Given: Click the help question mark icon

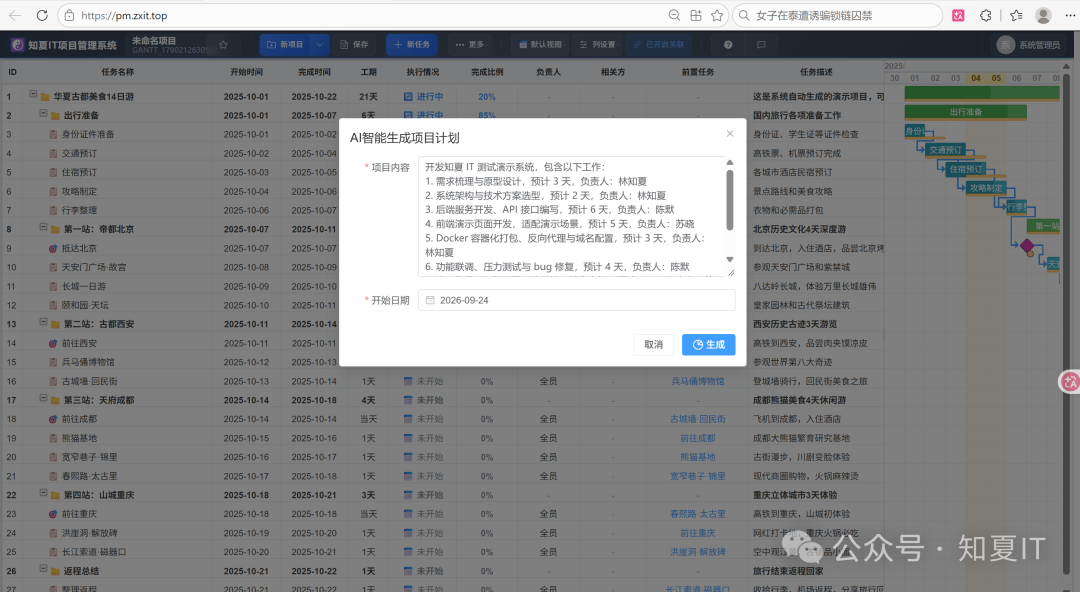Looking at the screenshot, I should pos(728,45).
